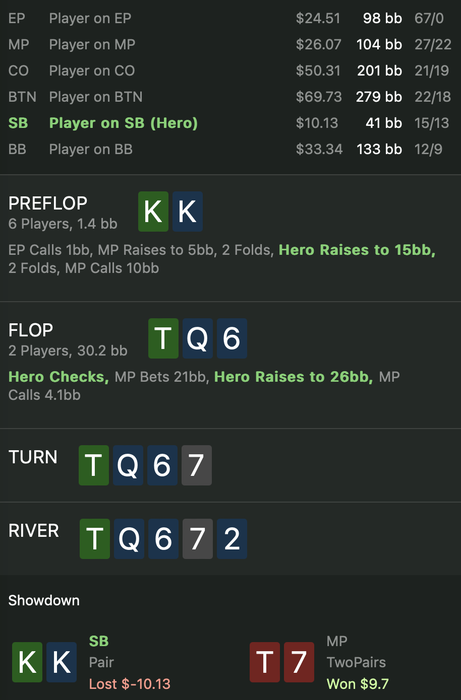
Task: Click the PREFLOP section heading
Action: 48,204
